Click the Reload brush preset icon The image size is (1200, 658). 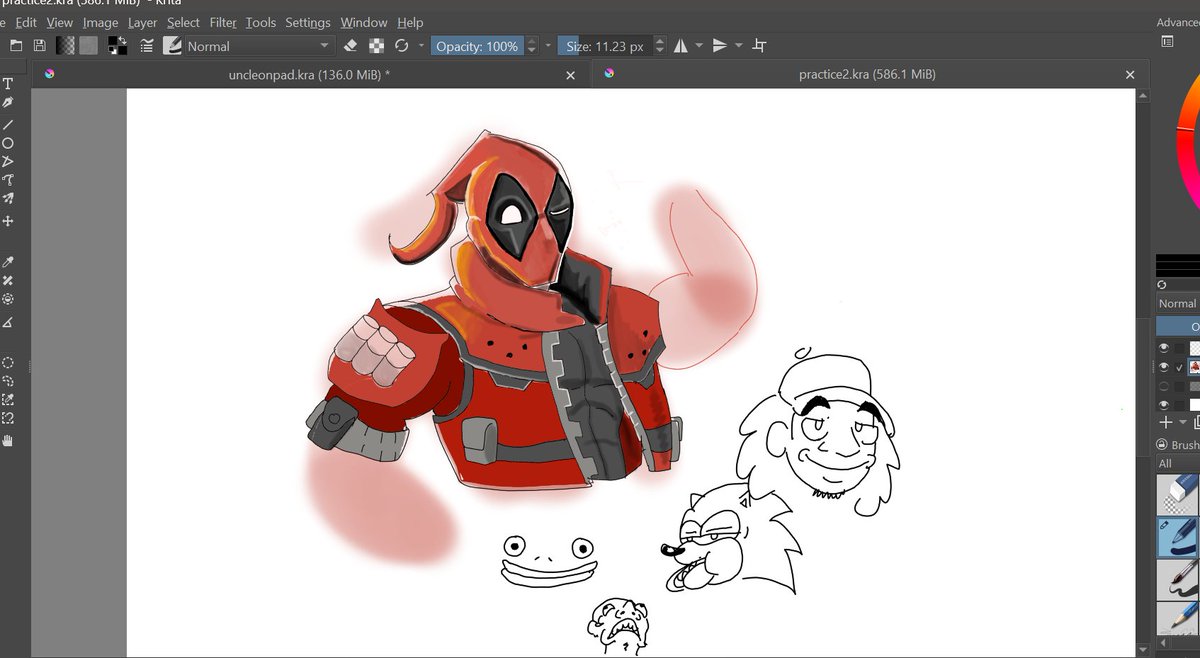click(402, 46)
